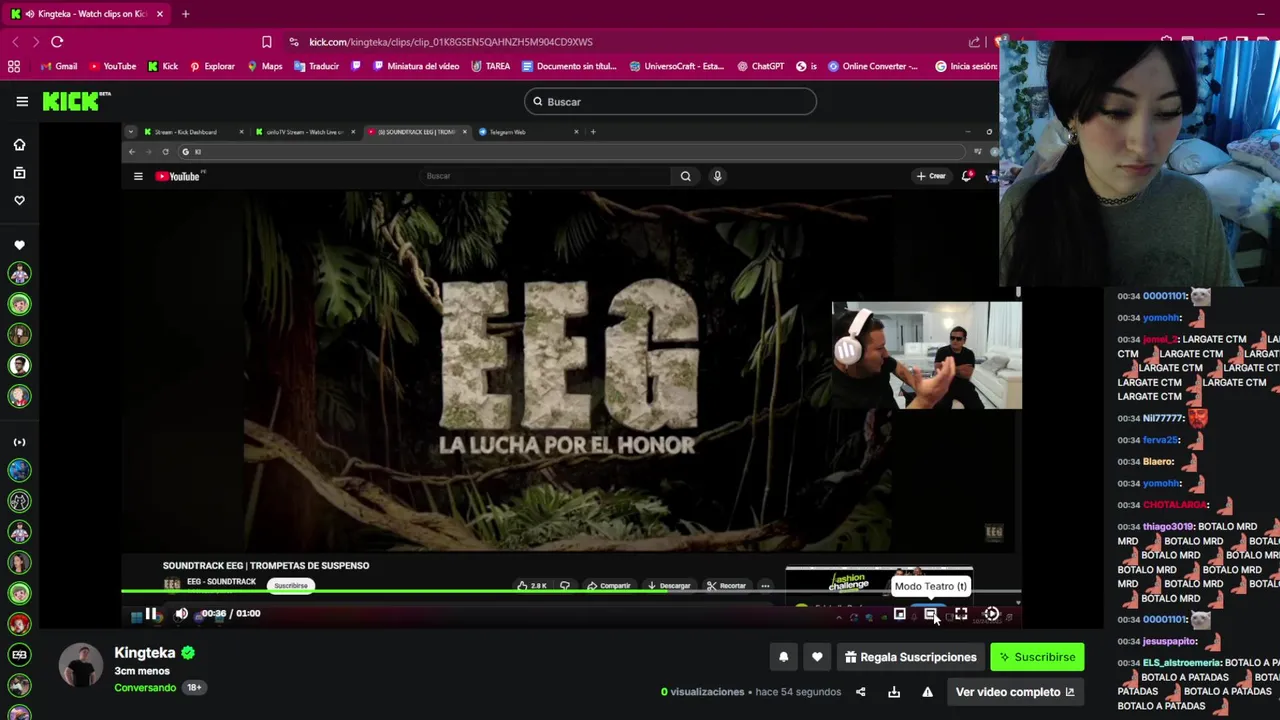Click chat username jesuspapito
Viewport: 1280px width, 720px height.
(x=1169, y=641)
